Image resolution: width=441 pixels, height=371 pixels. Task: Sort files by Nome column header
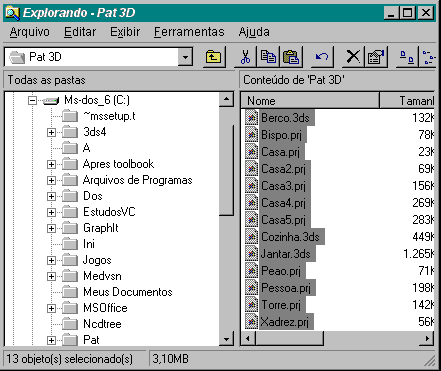click(310, 101)
